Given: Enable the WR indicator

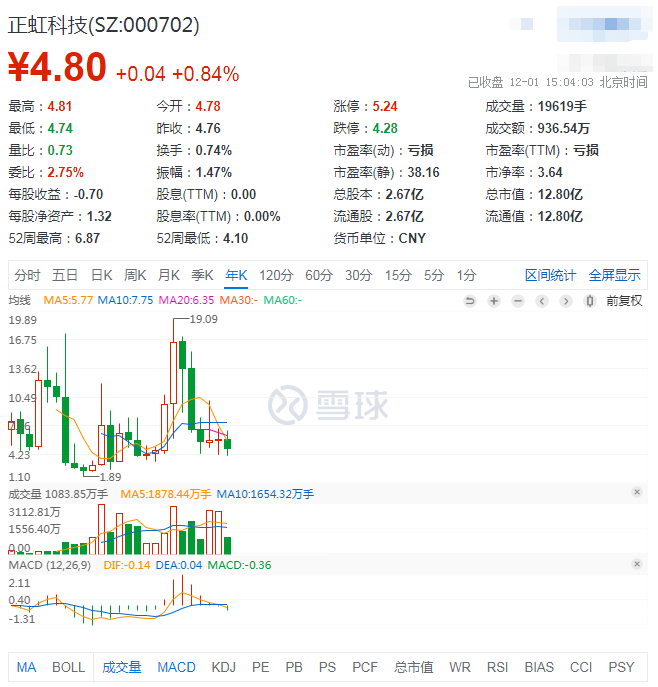Looking at the screenshot, I should tap(460, 669).
